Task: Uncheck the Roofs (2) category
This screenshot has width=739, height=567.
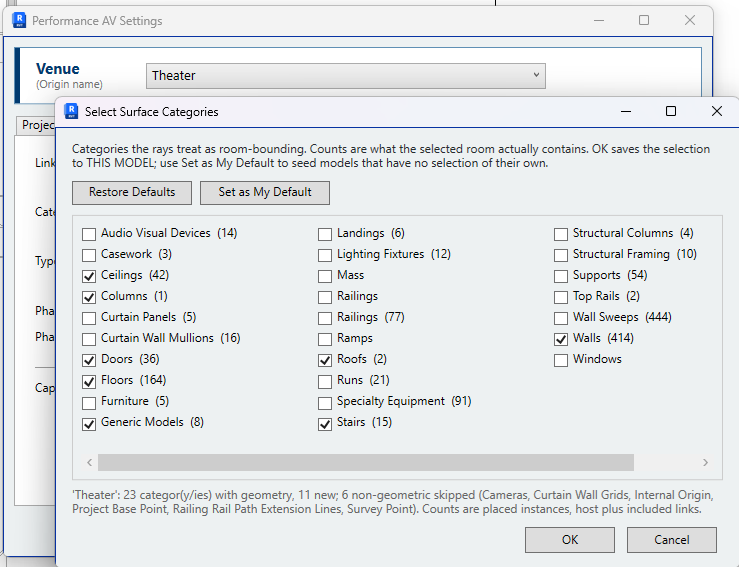Action: pyautogui.click(x=325, y=360)
